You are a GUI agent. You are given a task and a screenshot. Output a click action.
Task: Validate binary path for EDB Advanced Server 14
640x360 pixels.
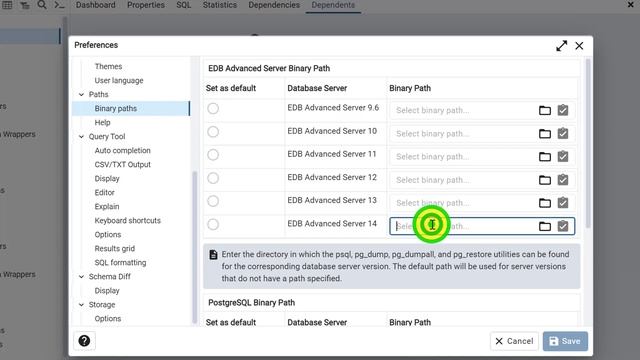(563, 226)
